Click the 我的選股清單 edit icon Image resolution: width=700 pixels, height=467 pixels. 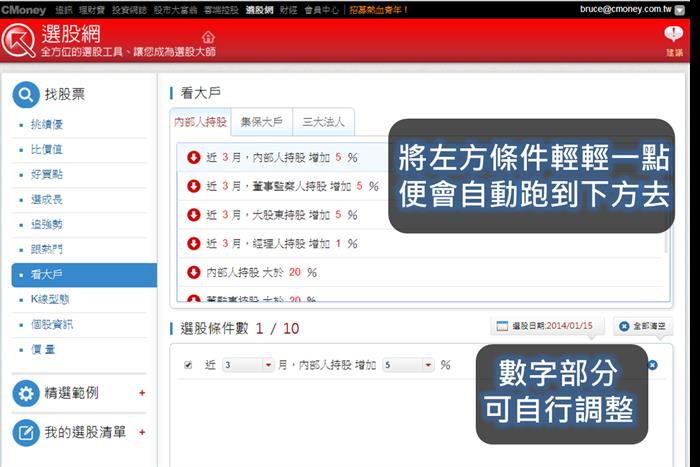[26, 433]
